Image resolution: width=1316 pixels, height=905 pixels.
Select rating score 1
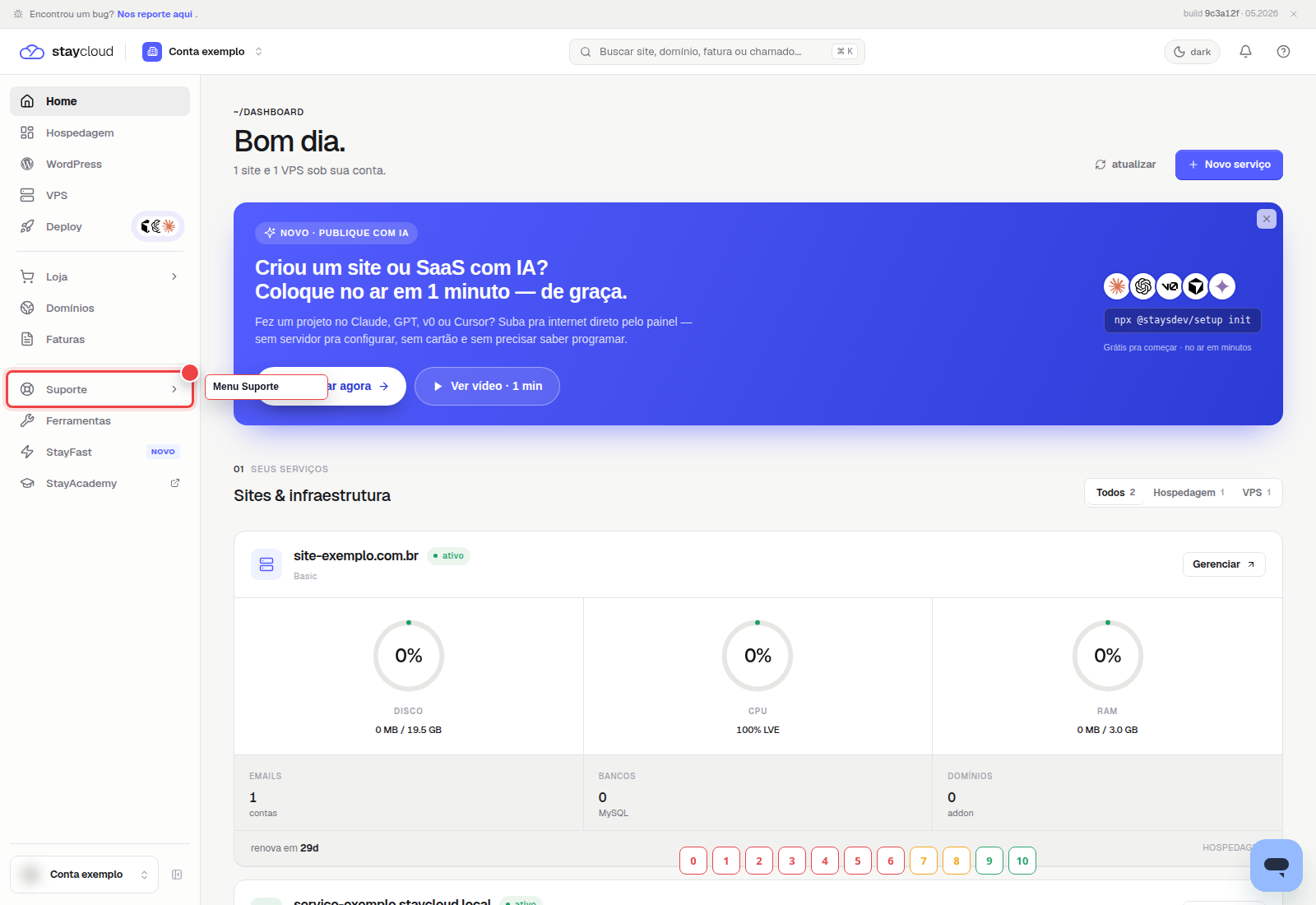click(726, 861)
